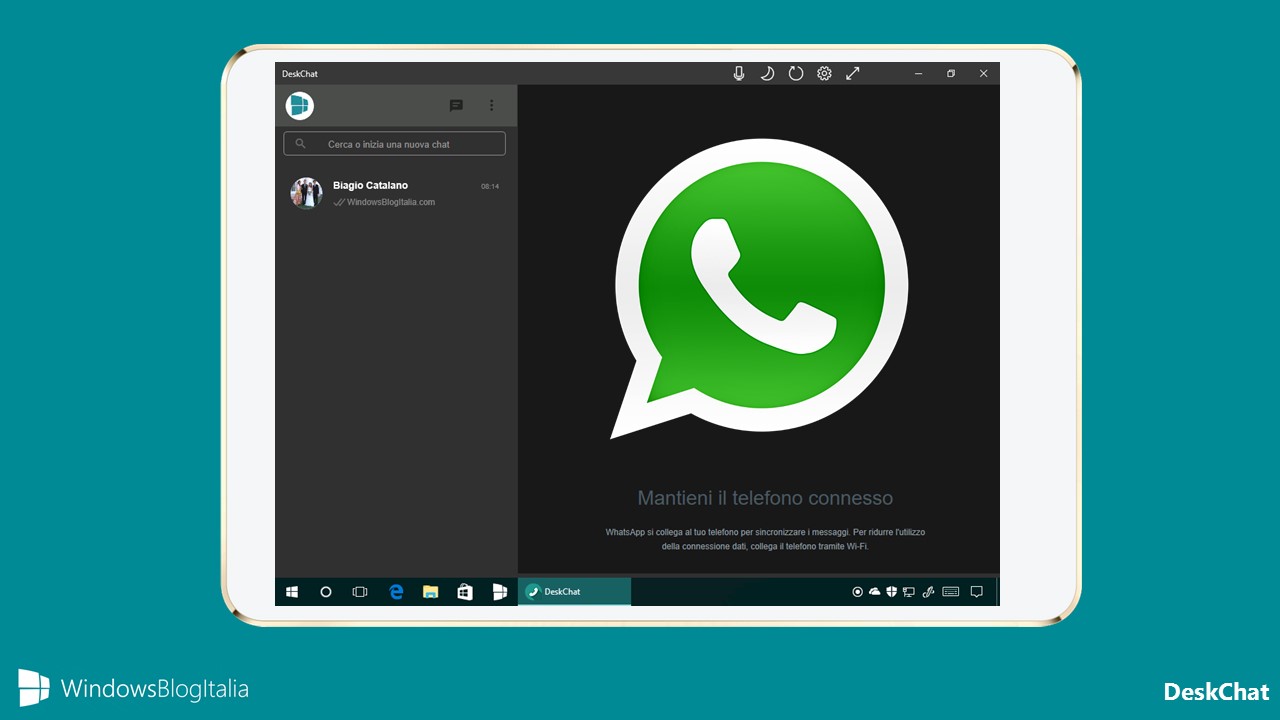This screenshot has height=720, width=1280.
Task: Open the profile avatar in the sidebar header
Action: [x=299, y=105]
